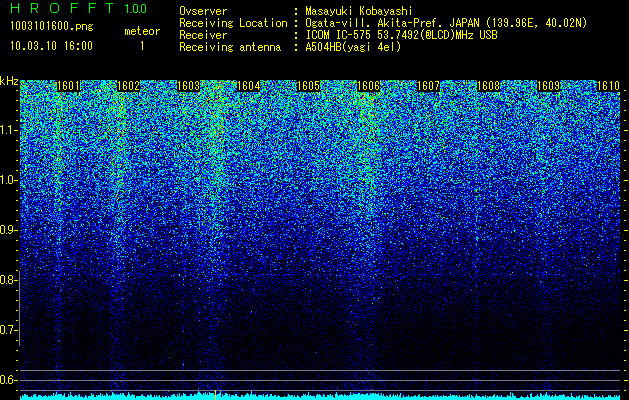The width and height of the screenshot is (629, 400).
Task: Click the 0.8 frequency axis label
Action: point(7,280)
